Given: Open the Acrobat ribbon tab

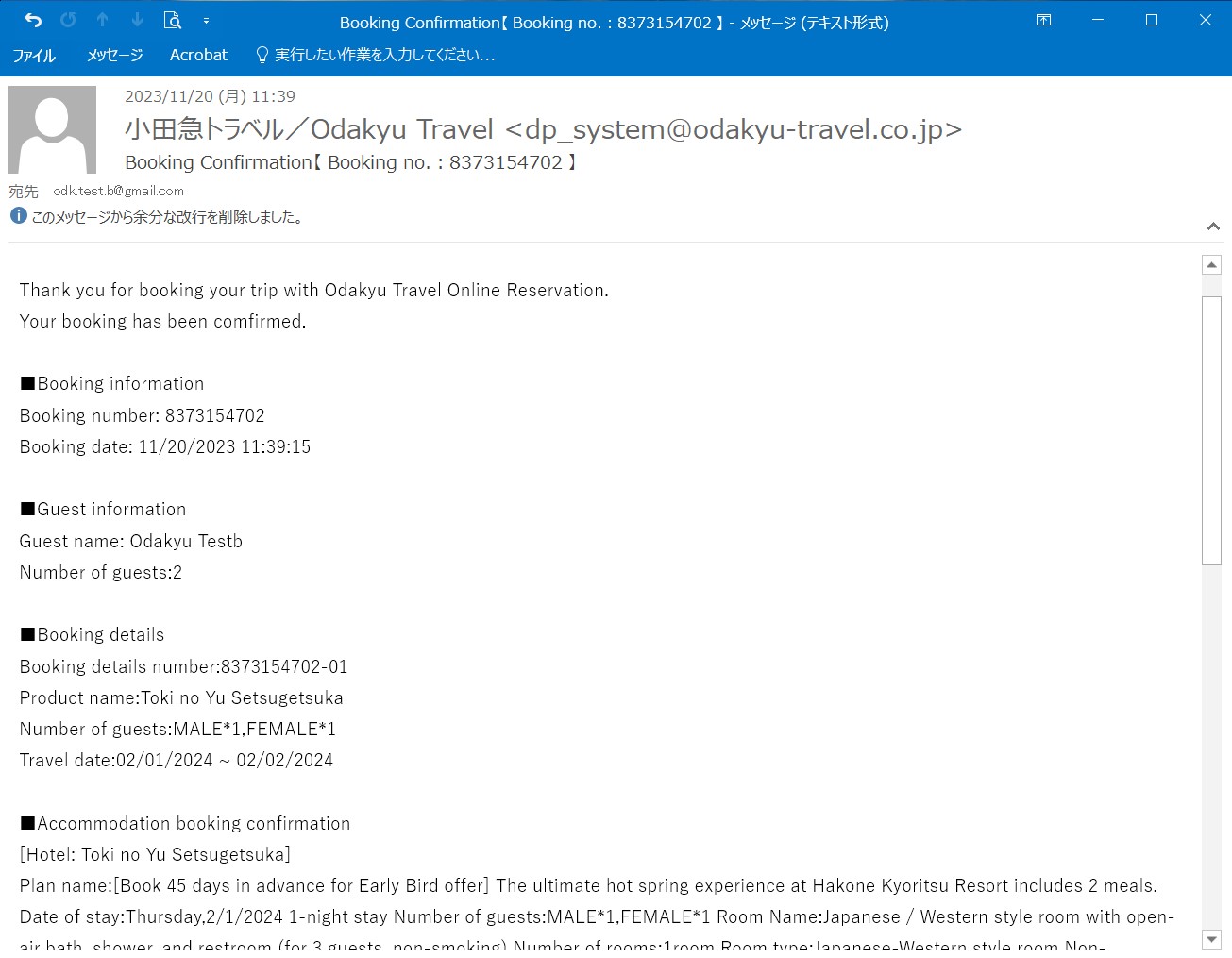Looking at the screenshot, I should pyautogui.click(x=198, y=56).
